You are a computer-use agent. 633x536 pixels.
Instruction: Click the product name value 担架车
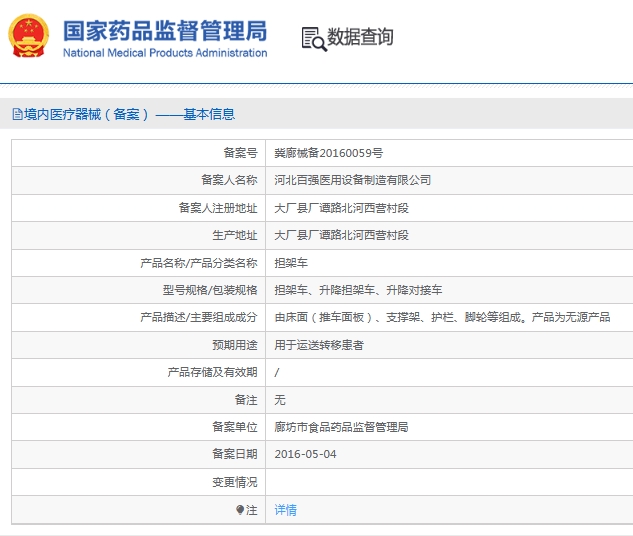tap(291, 263)
